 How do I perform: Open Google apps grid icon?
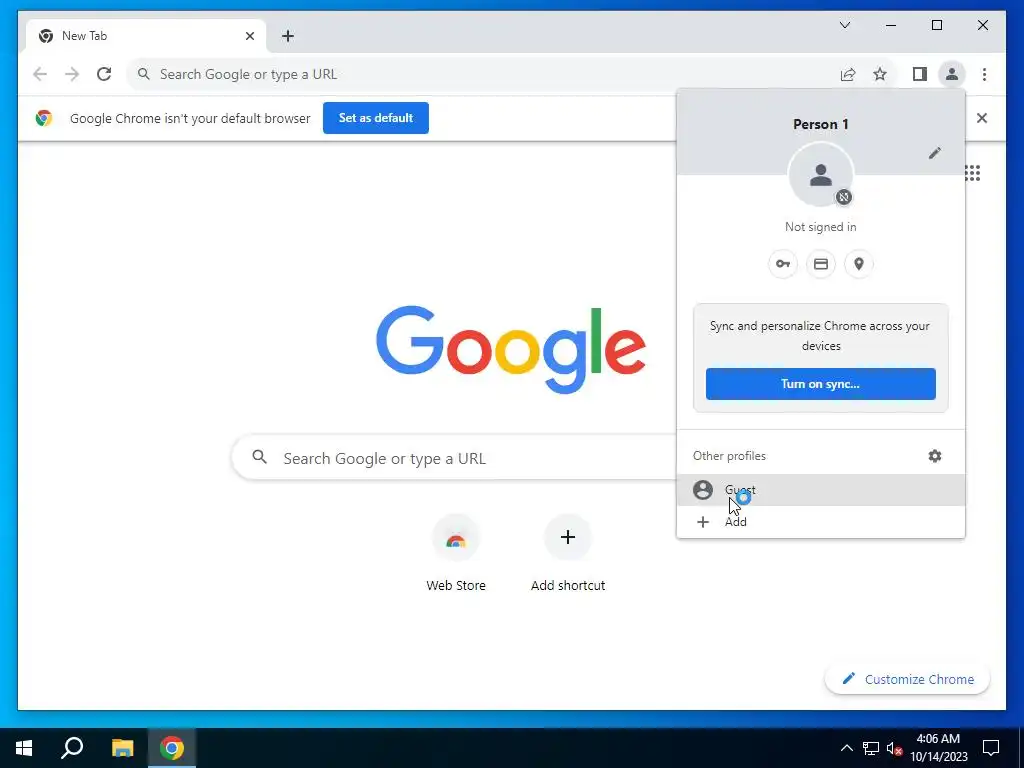tap(972, 173)
